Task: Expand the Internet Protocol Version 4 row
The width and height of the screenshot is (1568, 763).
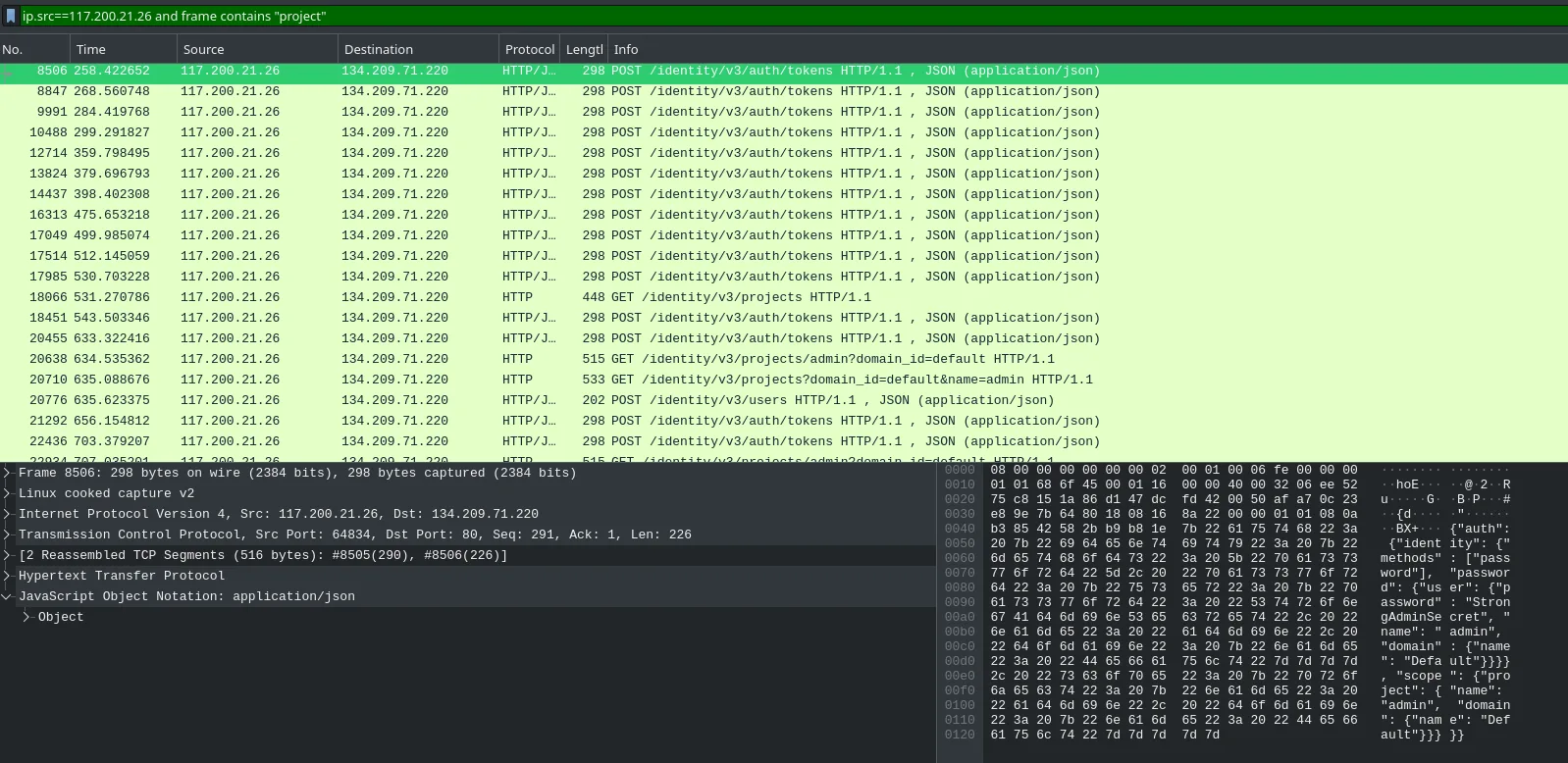Action: click(x=7, y=514)
